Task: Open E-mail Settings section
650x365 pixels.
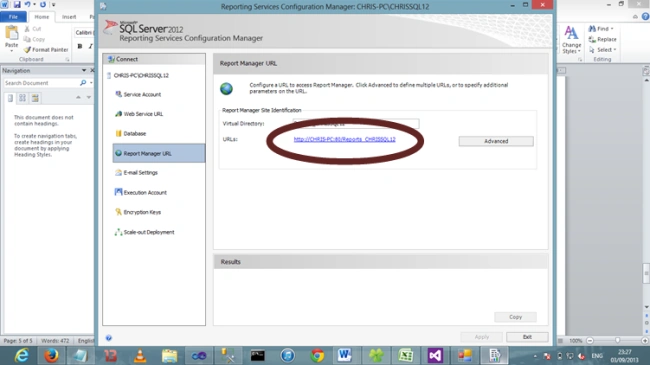Action: (136, 173)
